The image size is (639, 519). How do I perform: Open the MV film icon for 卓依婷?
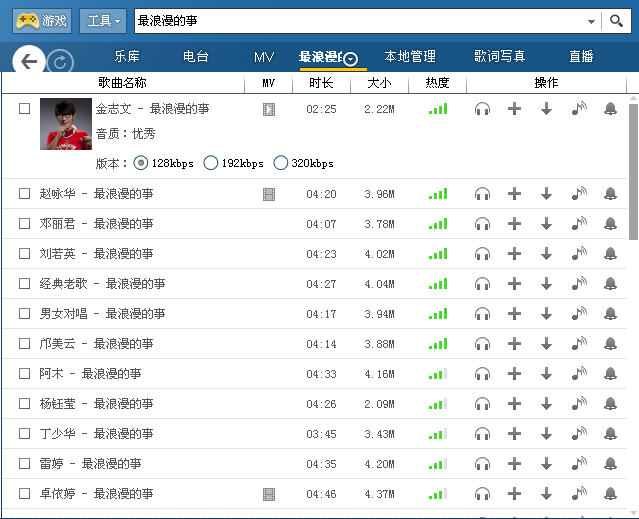(x=268, y=494)
